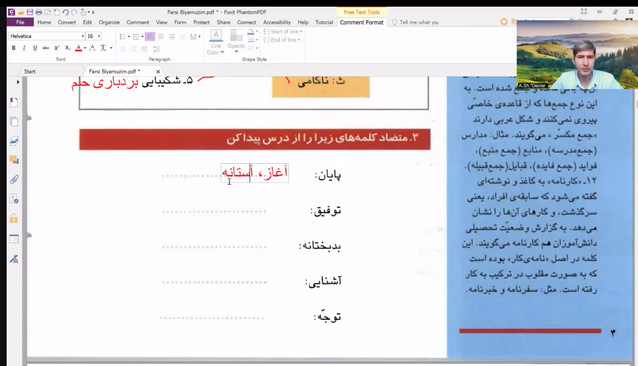Toggle Bold formatting in Font group

pos(13,48)
